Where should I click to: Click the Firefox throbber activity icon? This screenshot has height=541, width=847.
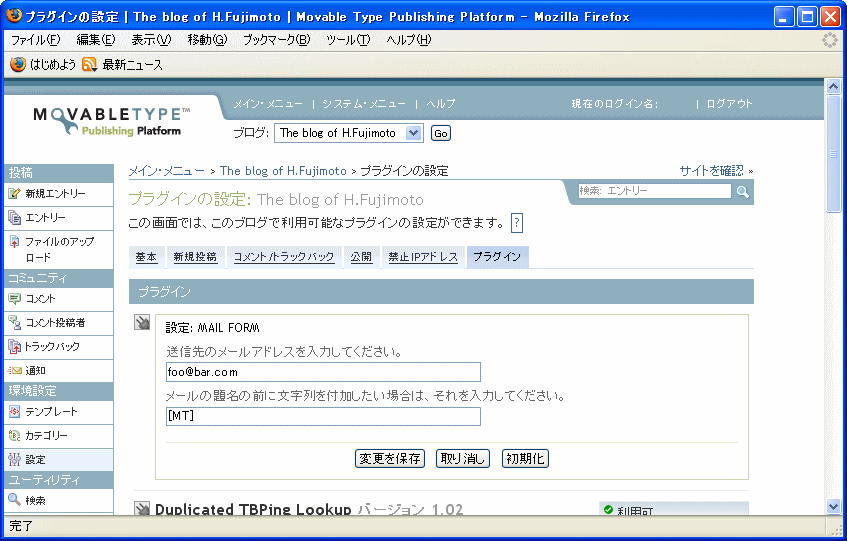pos(829,39)
